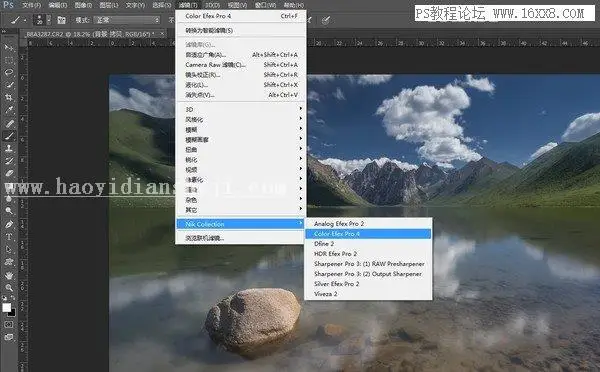600x372 pixels.
Task: Select the Crop tool
Action: (9, 98)
